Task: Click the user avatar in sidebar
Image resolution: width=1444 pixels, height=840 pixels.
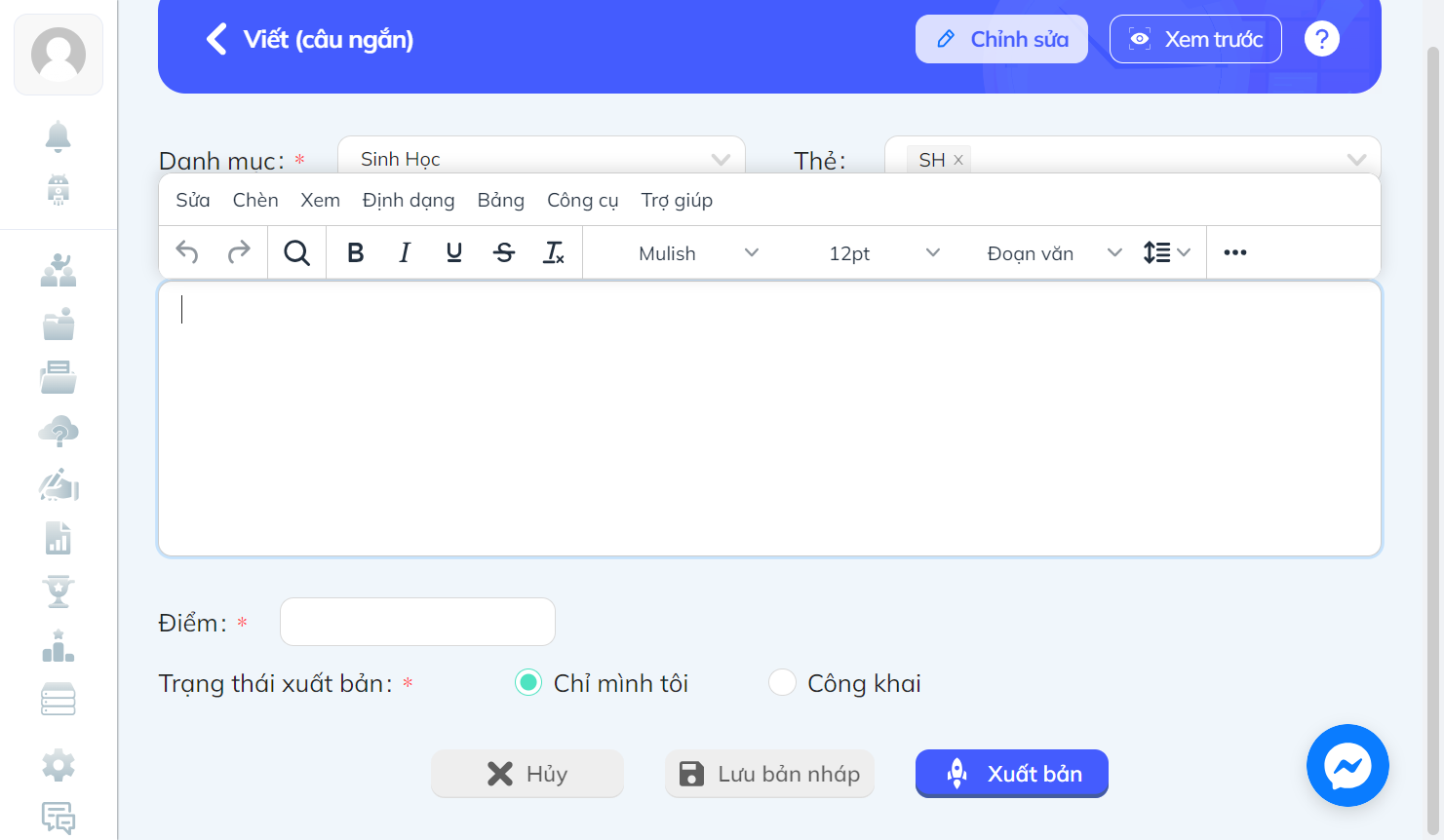Action: [59, 55]
